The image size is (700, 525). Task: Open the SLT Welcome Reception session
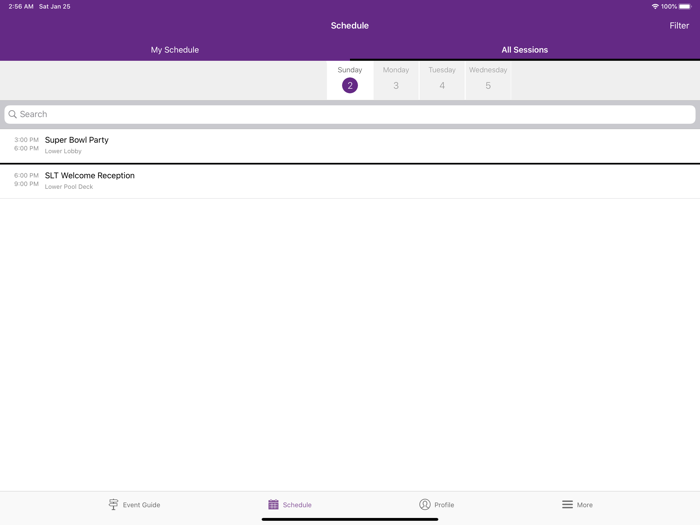pos(350,181)
